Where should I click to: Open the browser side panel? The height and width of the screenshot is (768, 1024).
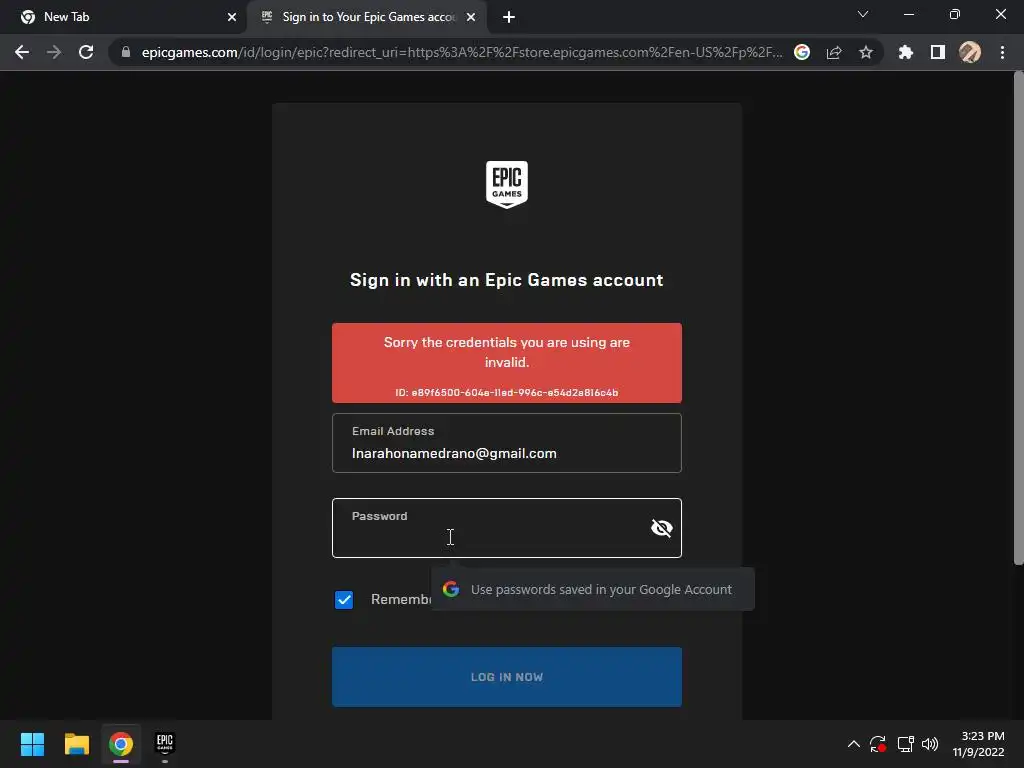(x=938, y=52)
